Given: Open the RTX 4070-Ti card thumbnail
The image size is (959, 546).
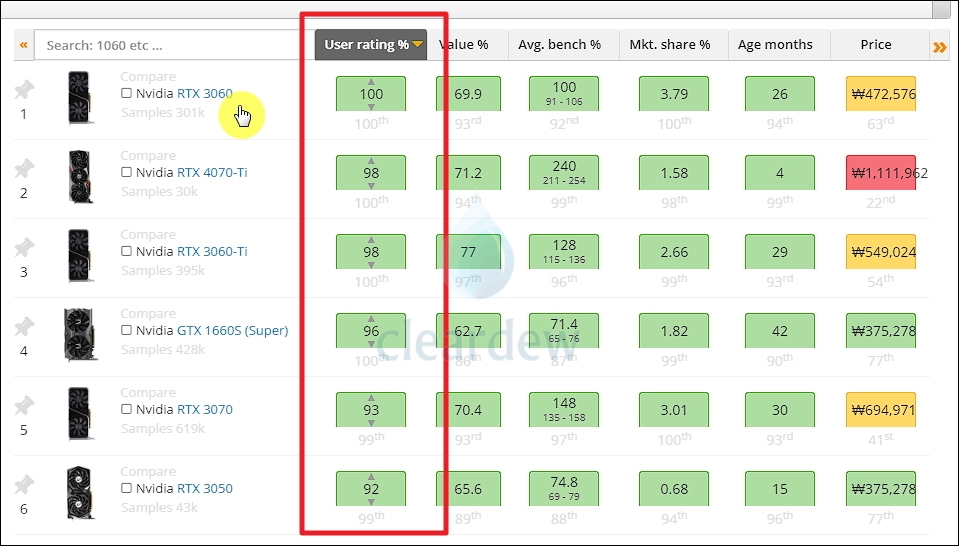Looking at the screenshot, I should click(80, 177).
